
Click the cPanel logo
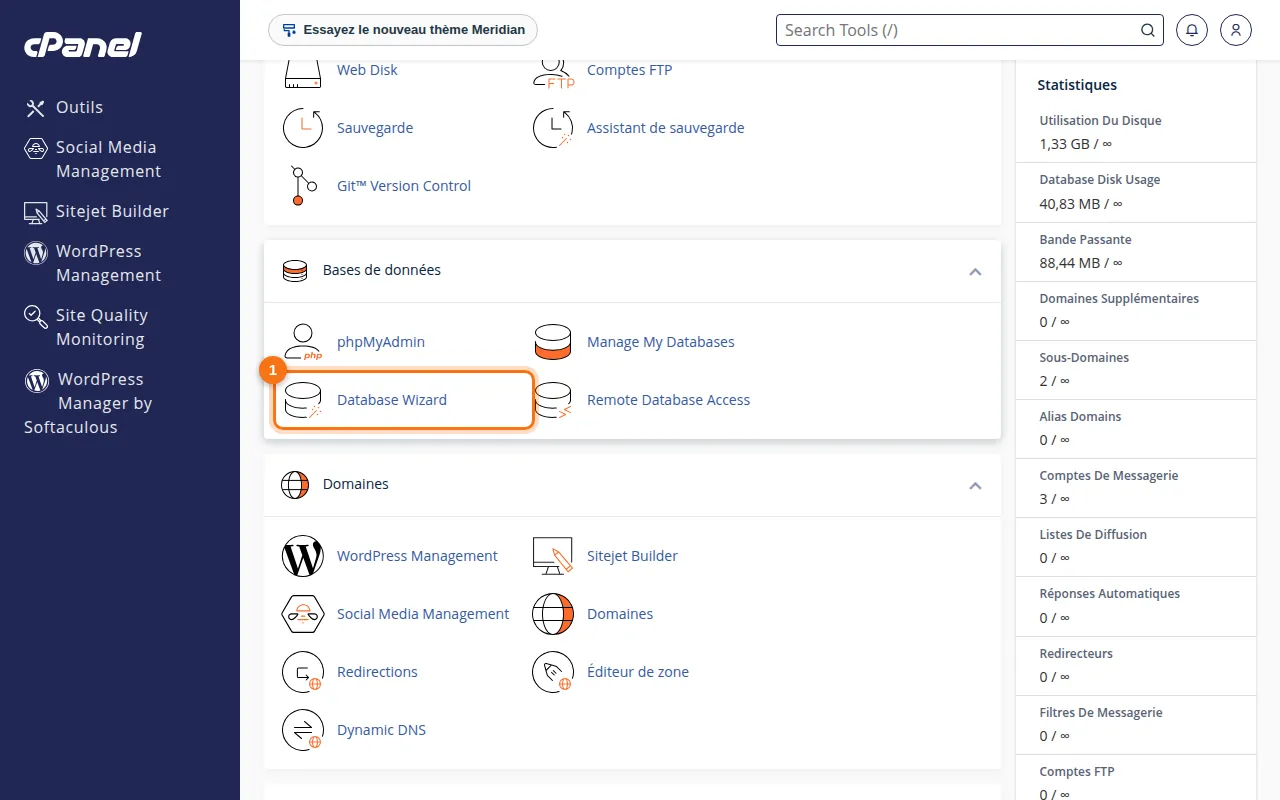coord(83,44)
